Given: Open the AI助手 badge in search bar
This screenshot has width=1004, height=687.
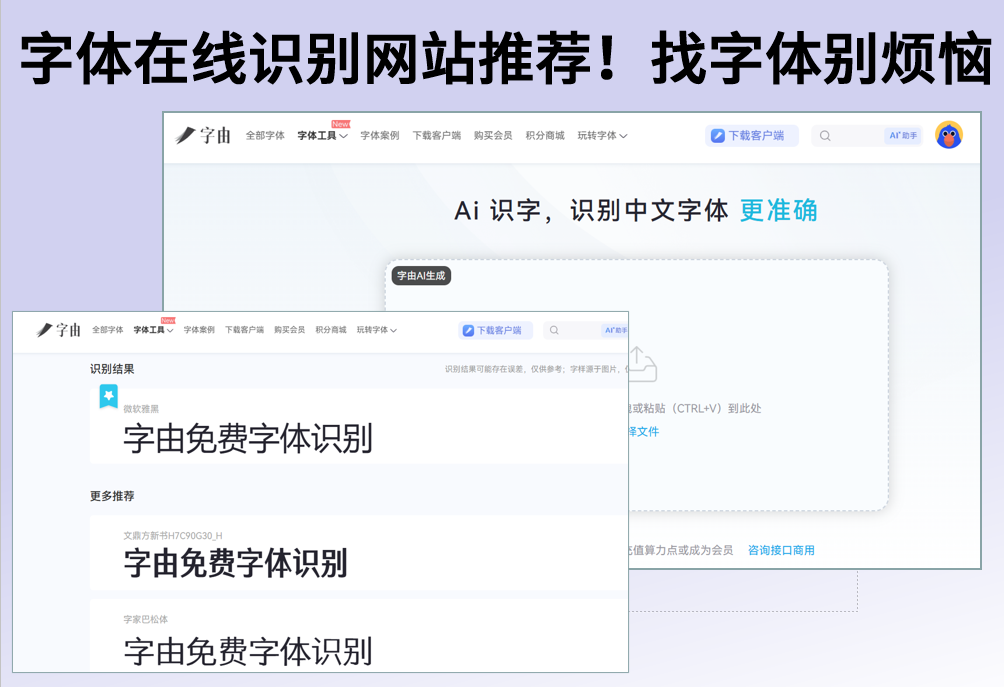Looking at the screenshot, I should coord(903,136).
